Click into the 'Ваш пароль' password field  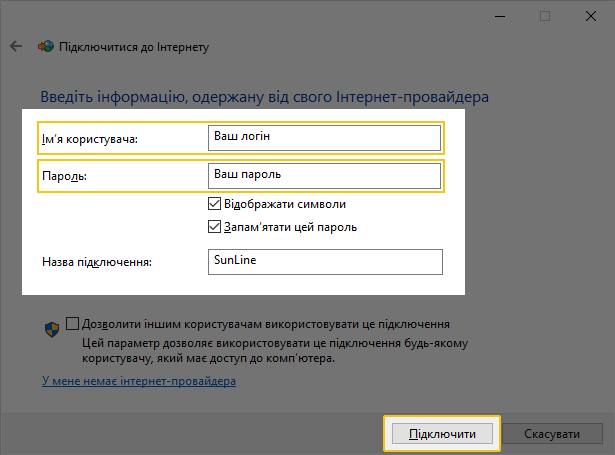(x=324, y=176)
